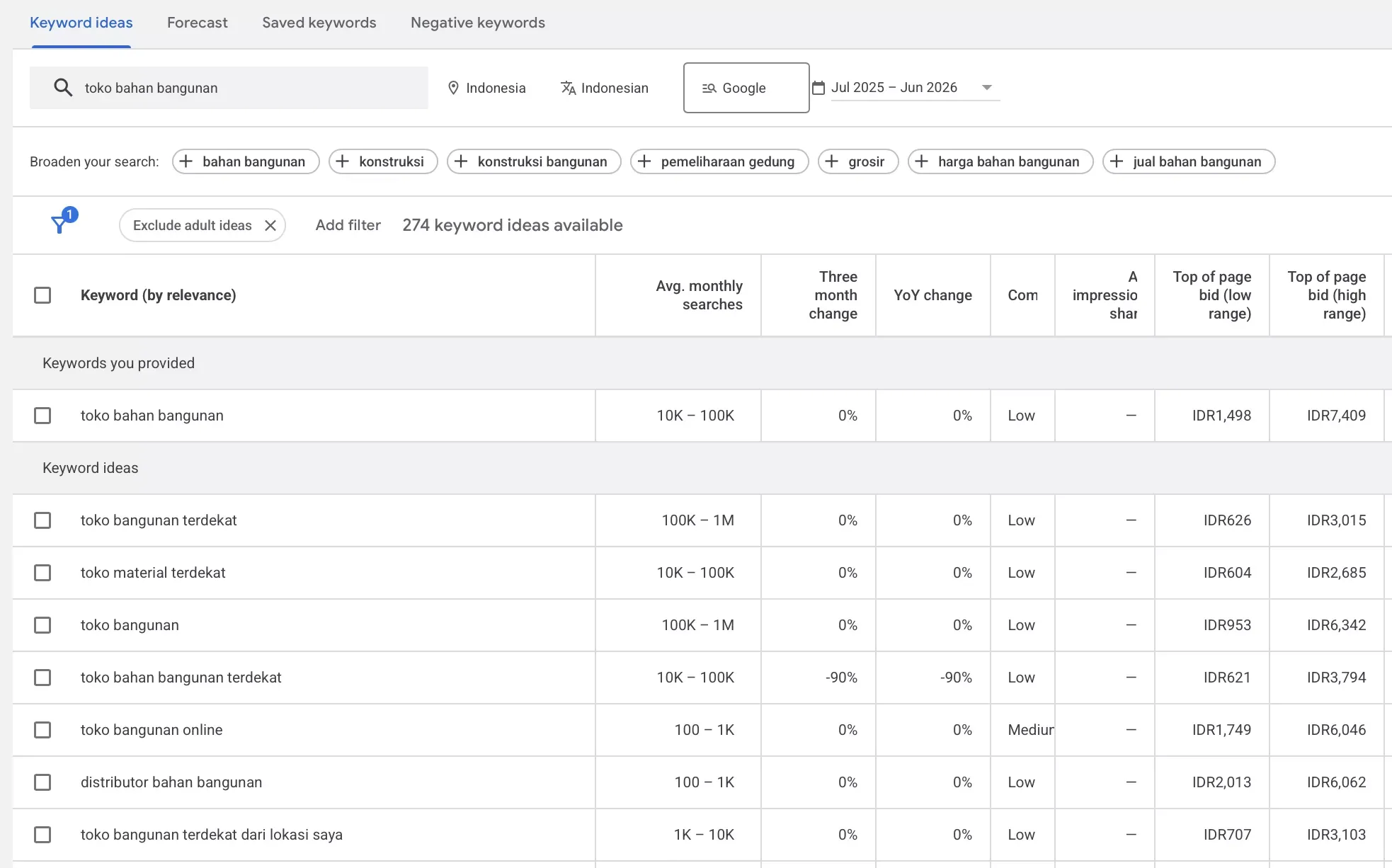1392x868 pixels.
Task: Click plus icon on pemeliharaan gedung chip
Action: click(644, 161)
